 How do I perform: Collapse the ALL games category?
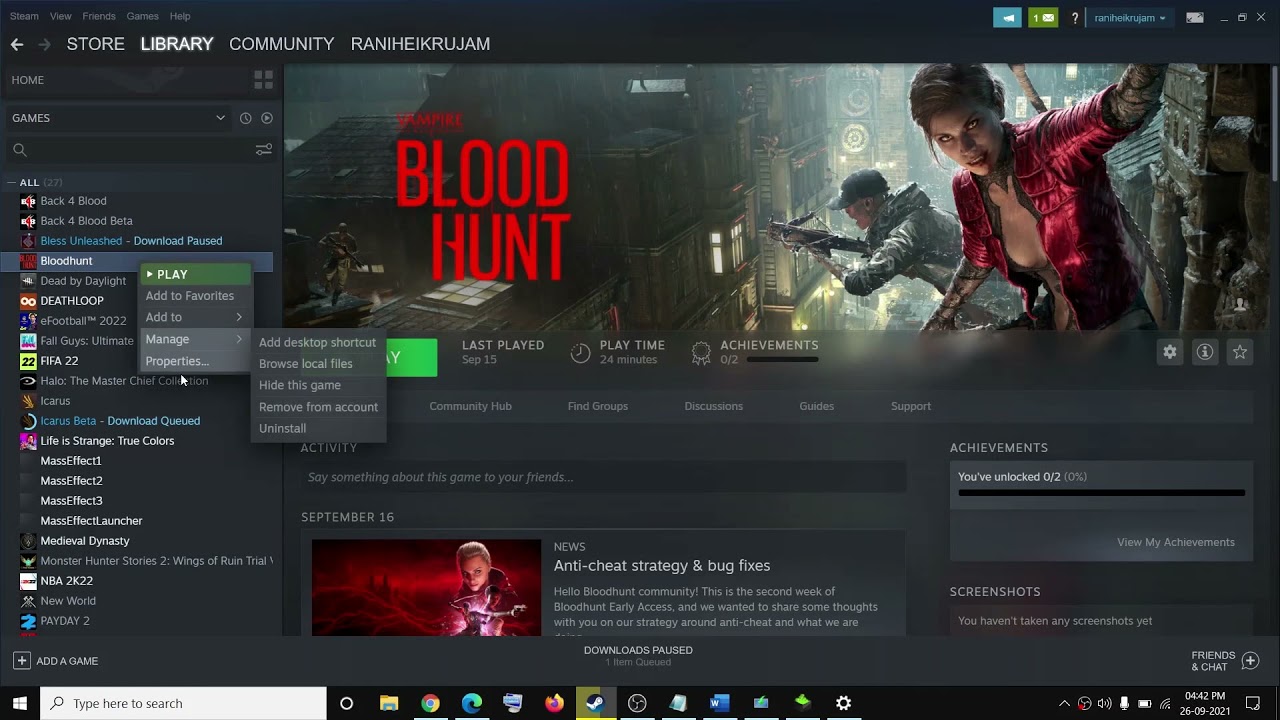pyautogui.click(x=11, y=183)
